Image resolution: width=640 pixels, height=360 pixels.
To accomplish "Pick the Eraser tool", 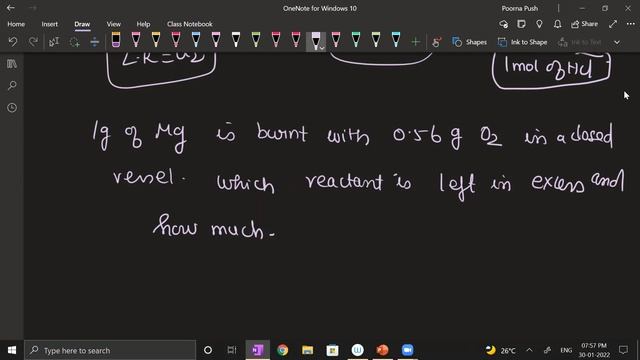I will pyautogui.click(x=116, y=40).
